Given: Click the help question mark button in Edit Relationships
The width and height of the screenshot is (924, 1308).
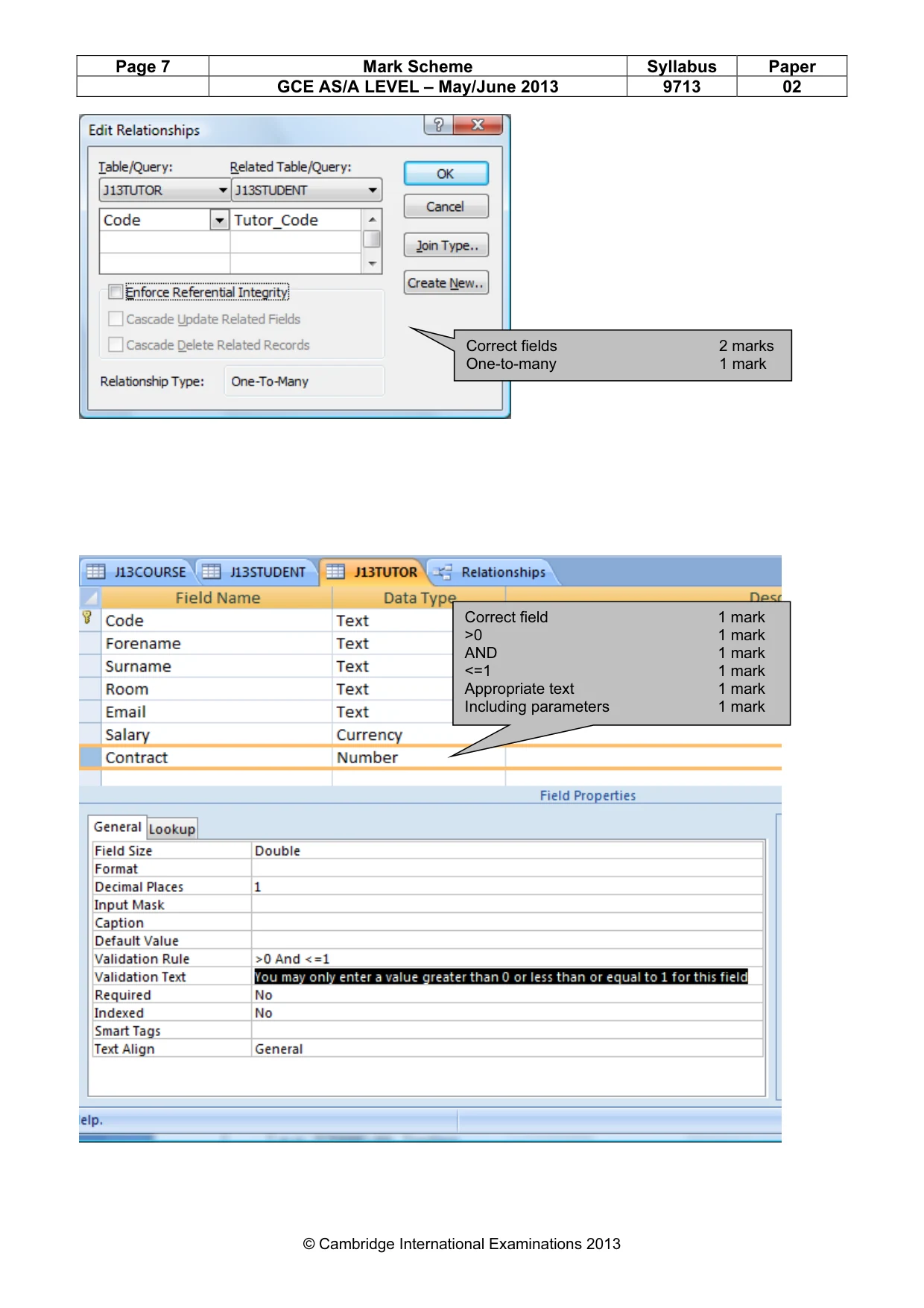Looking at the screenshot, I should tap(438, 124).
